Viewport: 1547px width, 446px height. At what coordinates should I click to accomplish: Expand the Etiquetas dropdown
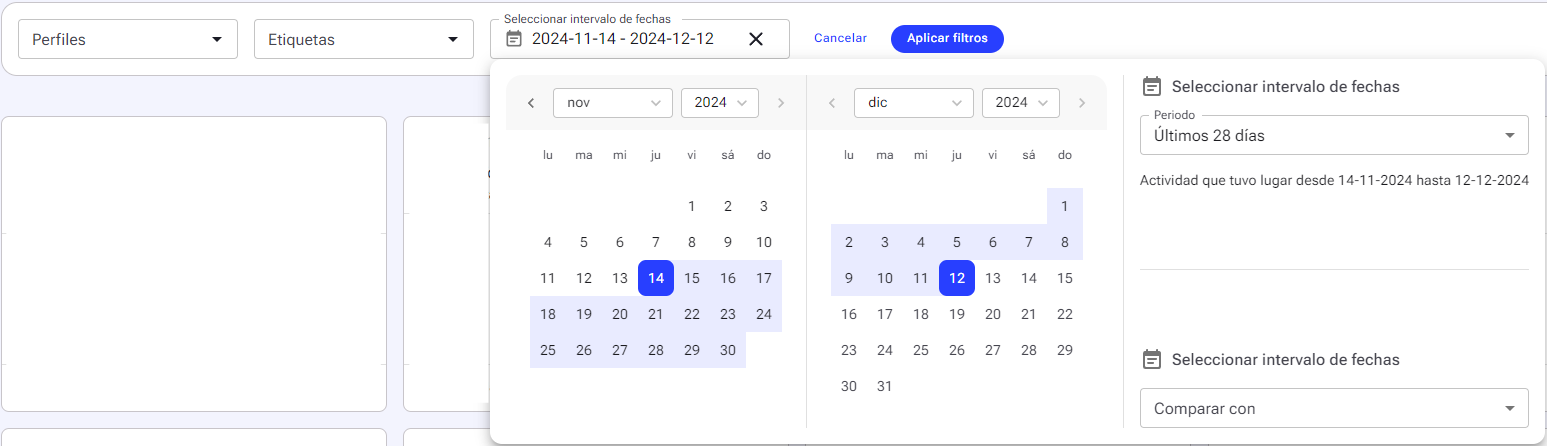coord(364,39)
